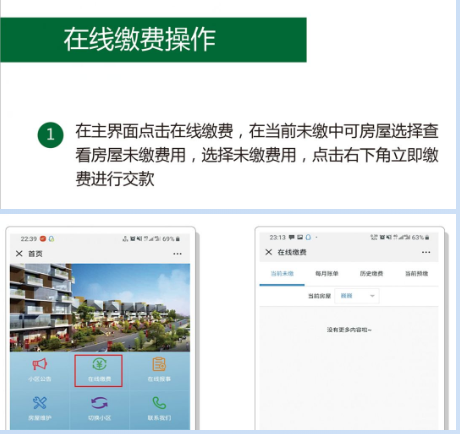The height and width of the screenshot is (434, 460).
Task: Click the dropdown arrow in house selector
Action: [x=372, y=296]
